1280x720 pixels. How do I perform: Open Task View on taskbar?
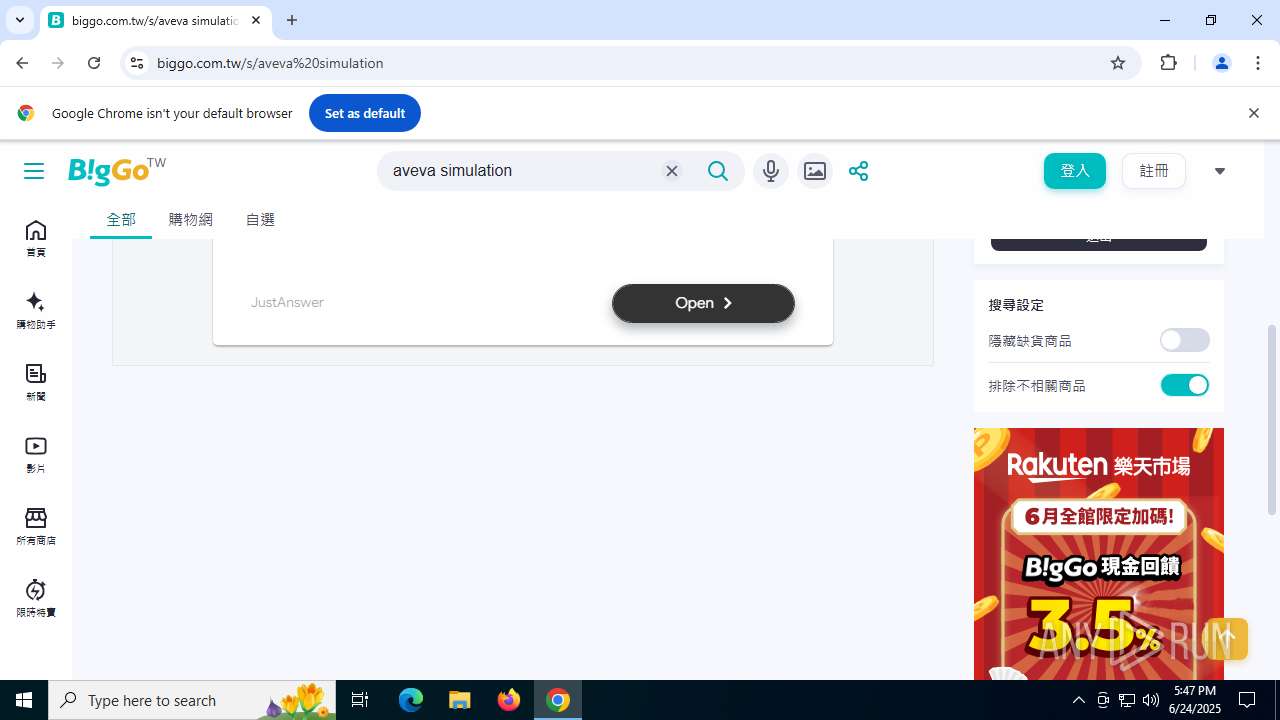click(x=360, y=700)
